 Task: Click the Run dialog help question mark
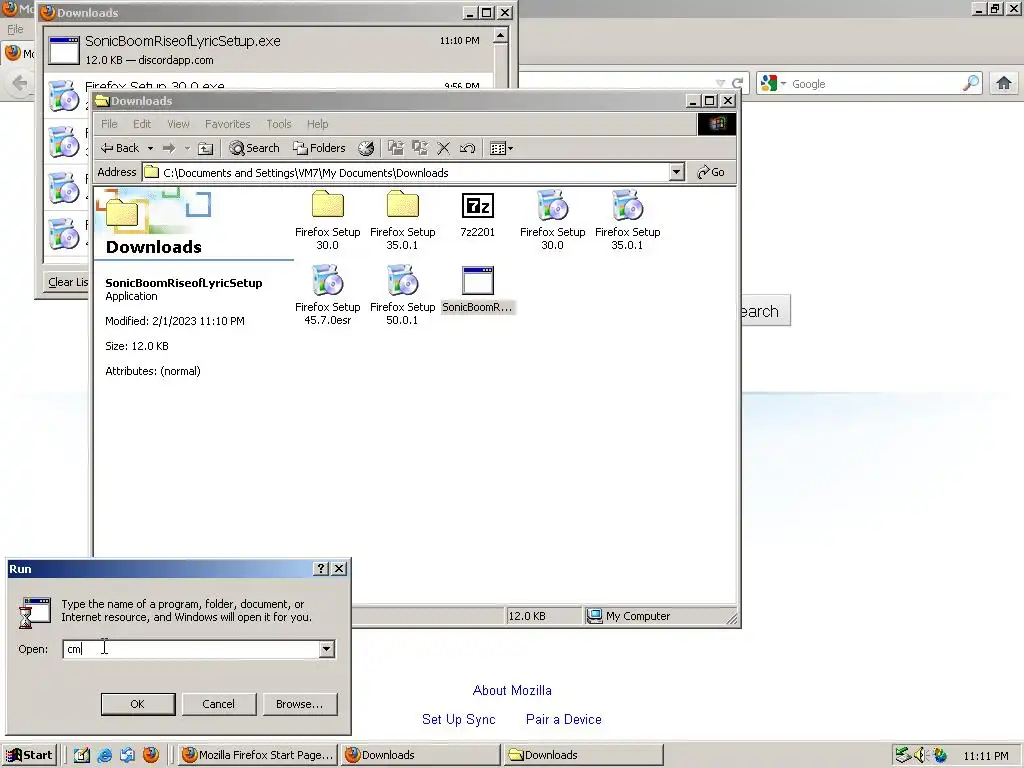coord(321,569)
